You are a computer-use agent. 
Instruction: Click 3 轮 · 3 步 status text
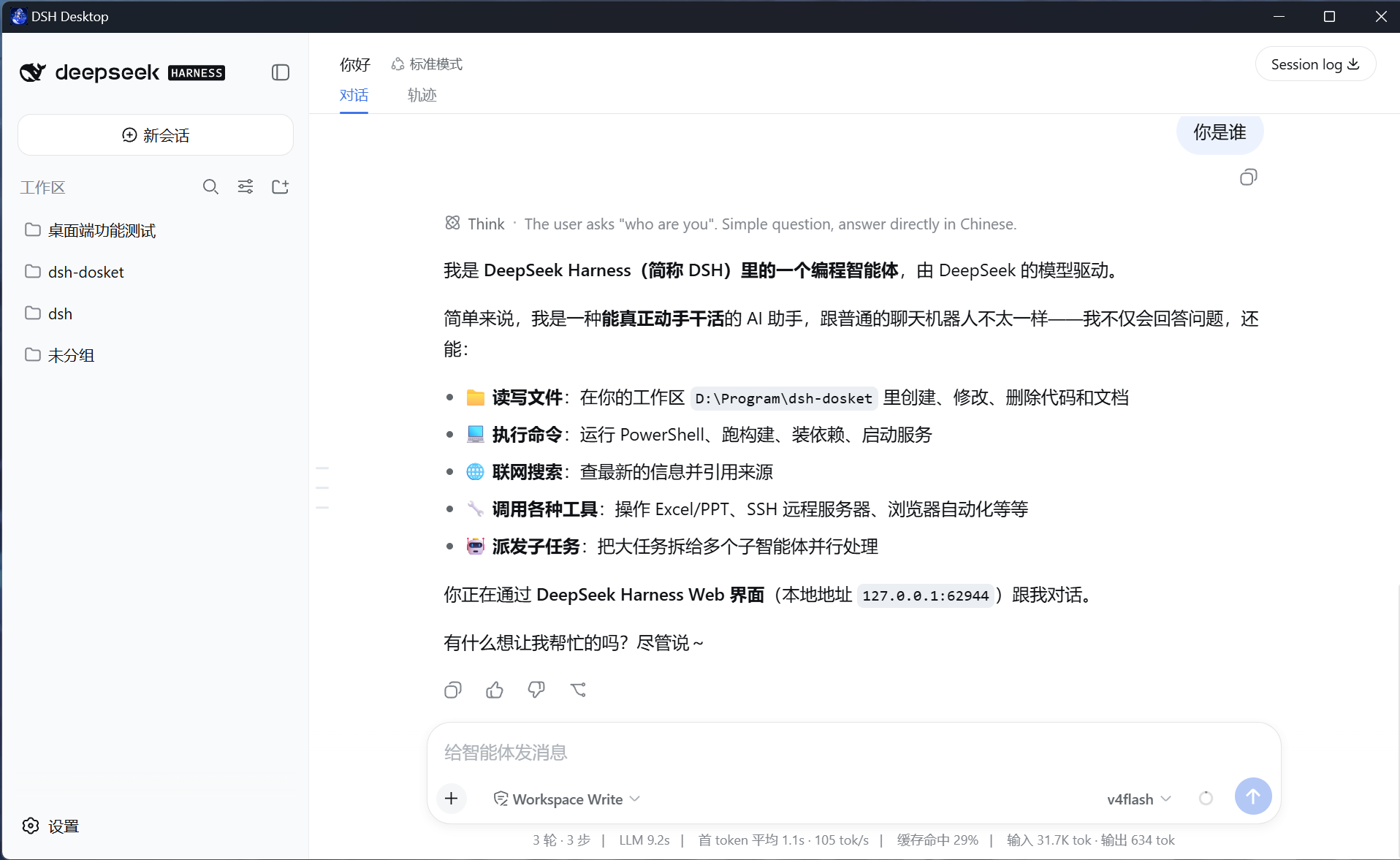561,840
